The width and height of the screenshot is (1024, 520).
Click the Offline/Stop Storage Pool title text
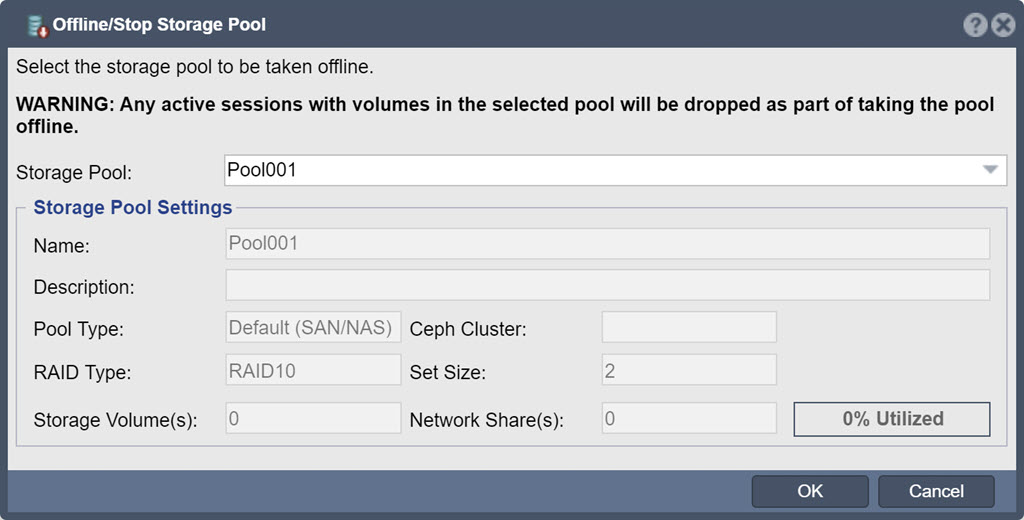pyautogui.click(x=159, y=25)
